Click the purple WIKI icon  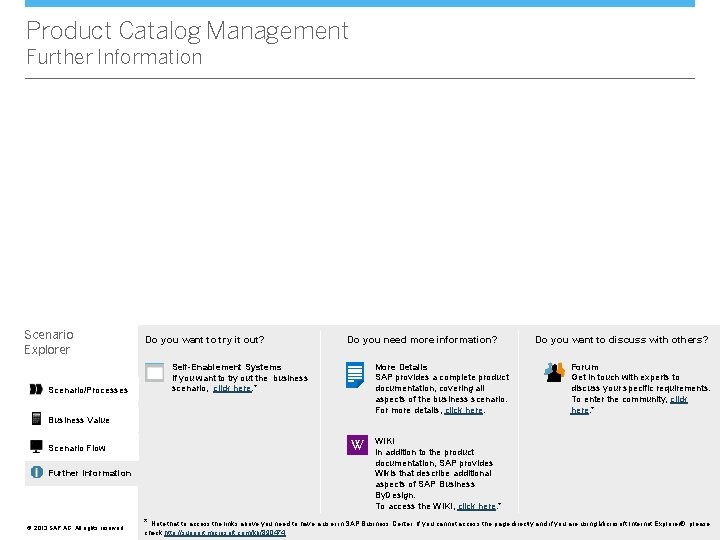[x=357, y=445]
